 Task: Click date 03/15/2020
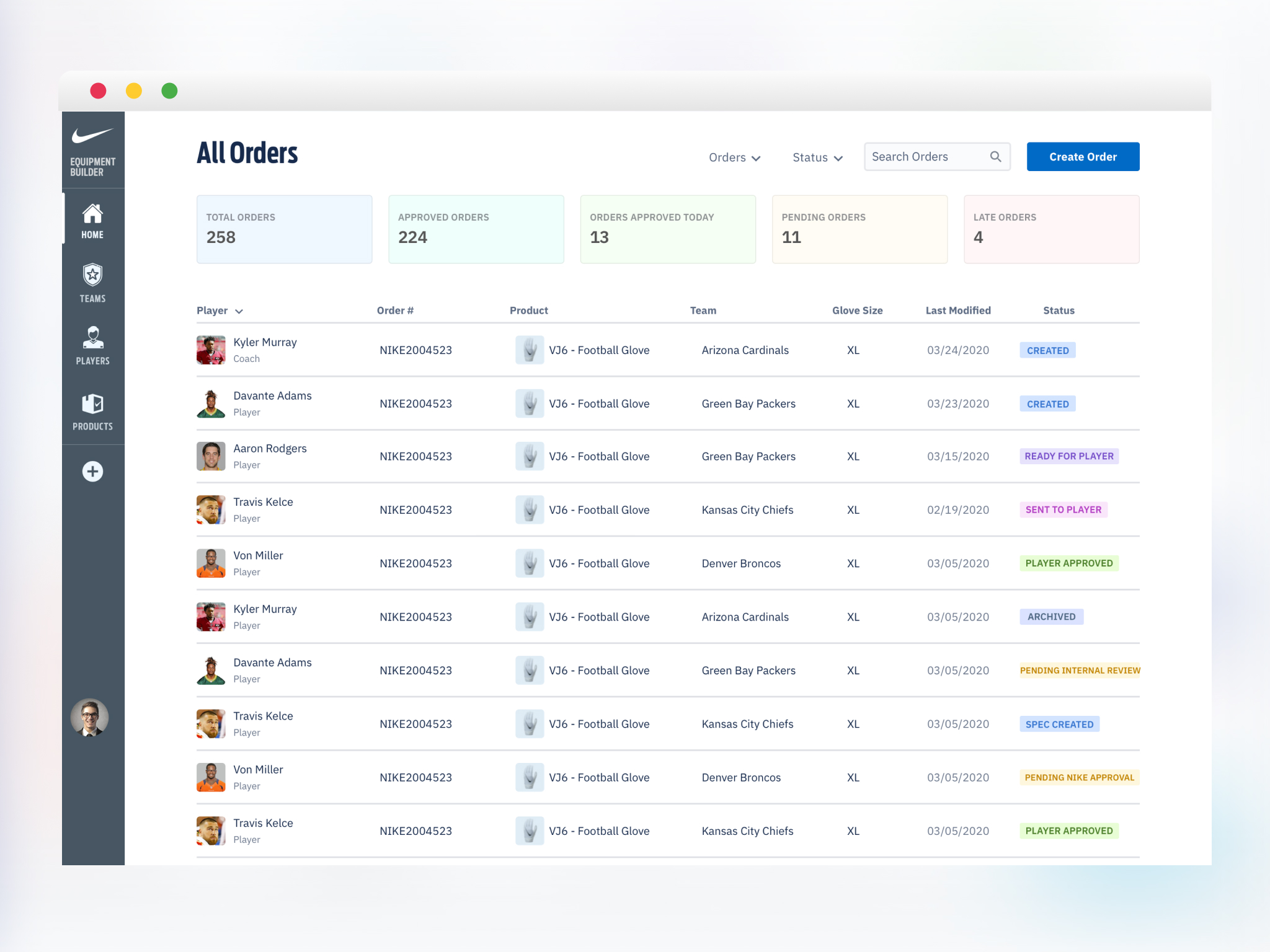tap(957, 456)
